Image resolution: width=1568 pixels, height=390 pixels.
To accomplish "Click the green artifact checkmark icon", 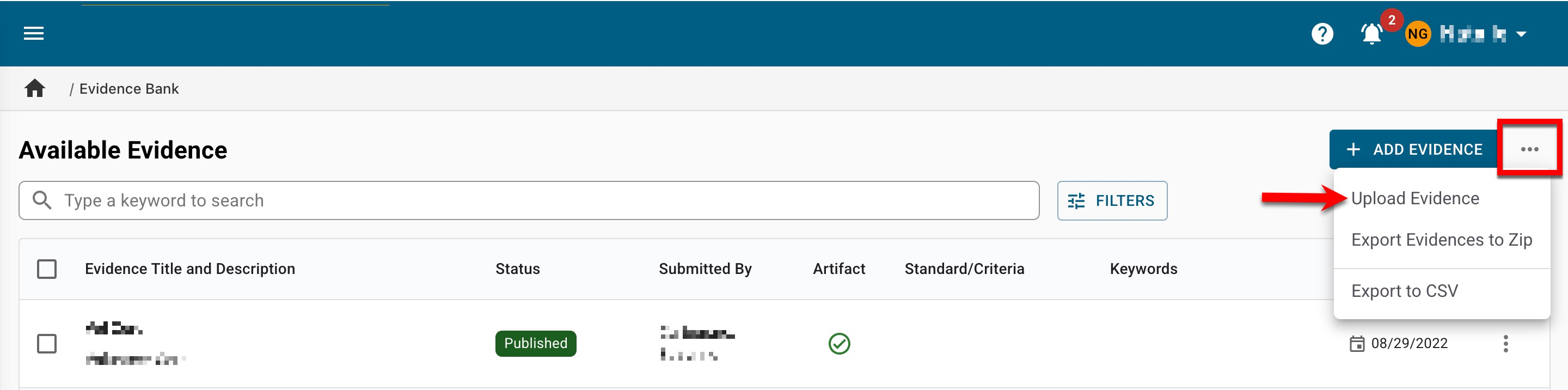I will click(x=839, y=344).
